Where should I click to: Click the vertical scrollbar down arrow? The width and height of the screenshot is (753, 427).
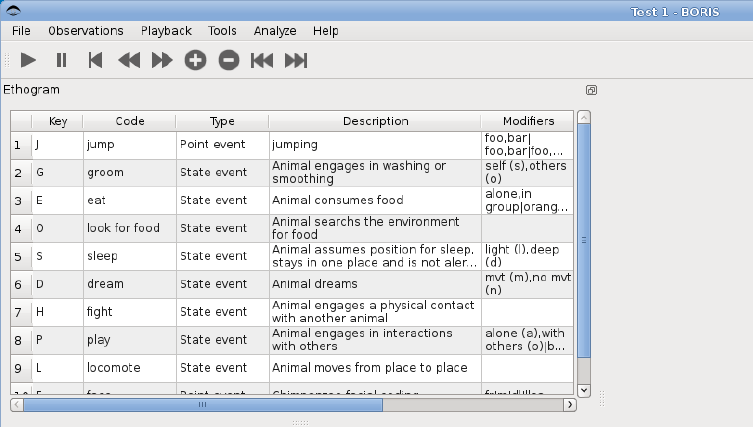(x=584, y=390)
